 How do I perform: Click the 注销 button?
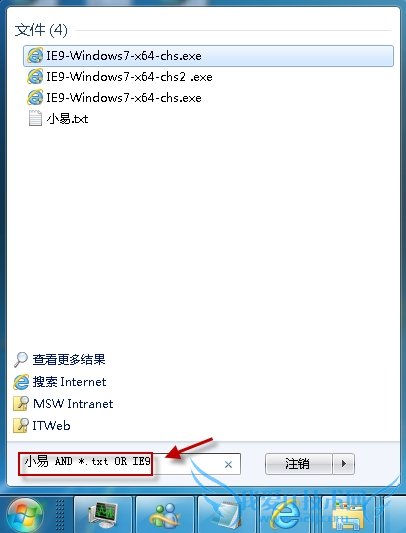tap(298, 464)
